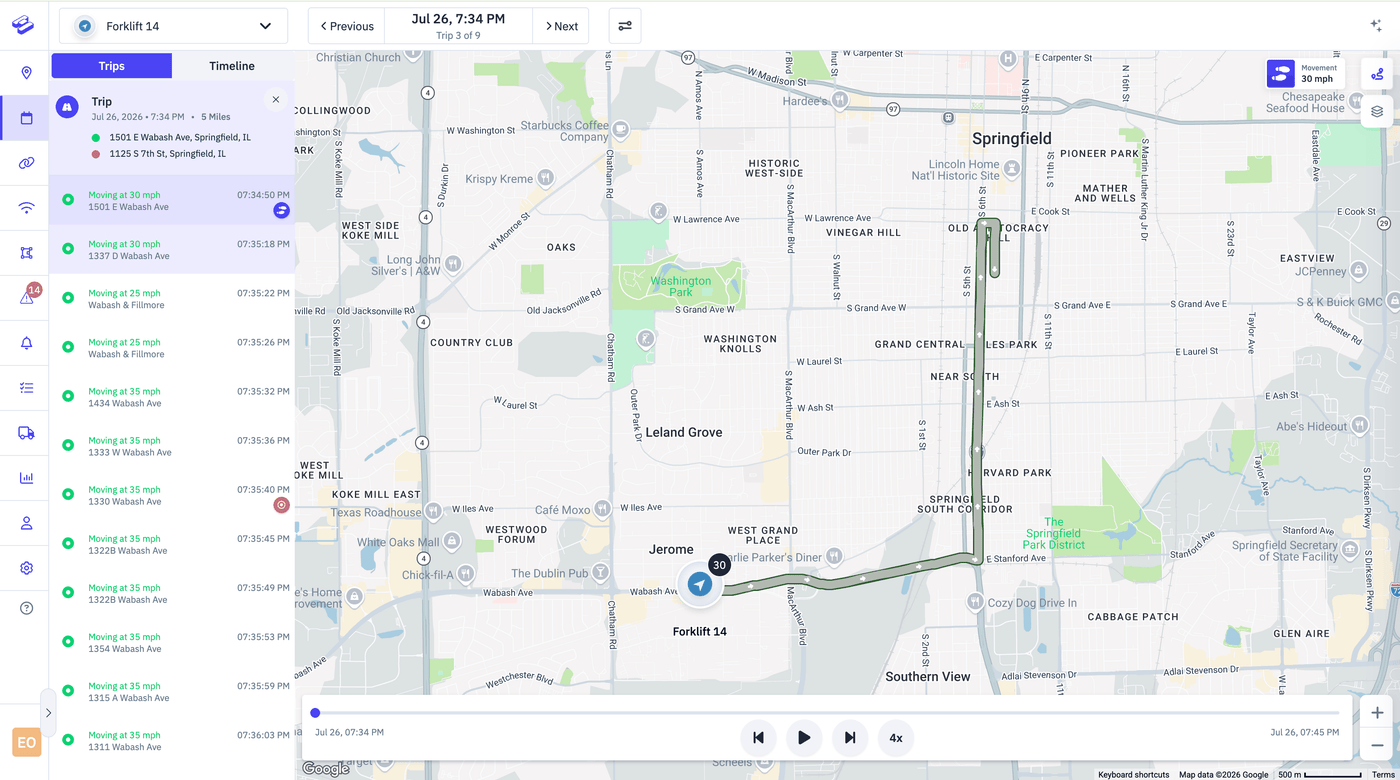Click the Movement 30 mph indicator icon
Viewport: 1400px width, 780px height.
1281,74
